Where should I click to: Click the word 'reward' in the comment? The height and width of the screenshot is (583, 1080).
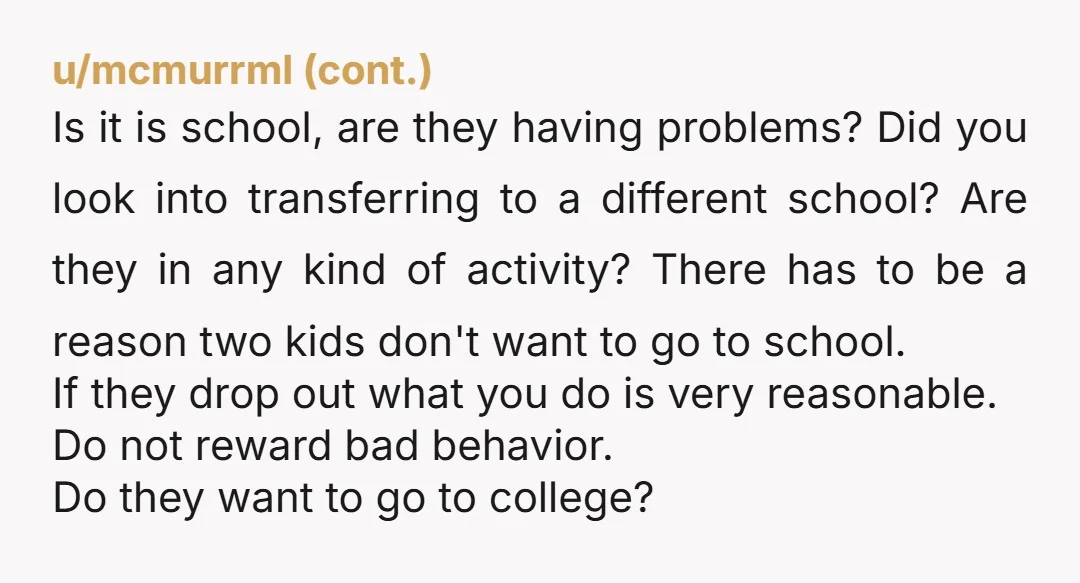(x=264, y=446)
